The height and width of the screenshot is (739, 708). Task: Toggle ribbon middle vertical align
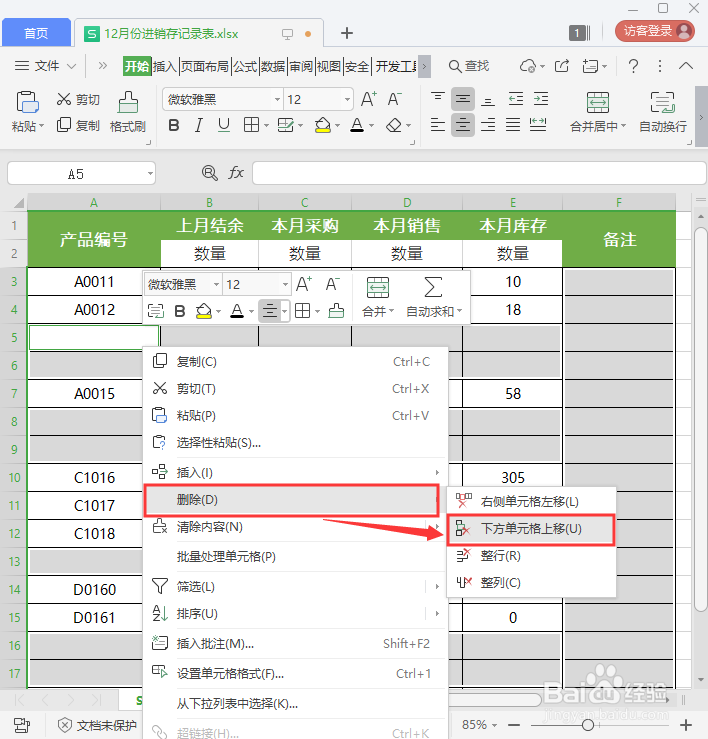tap(463, 99)
